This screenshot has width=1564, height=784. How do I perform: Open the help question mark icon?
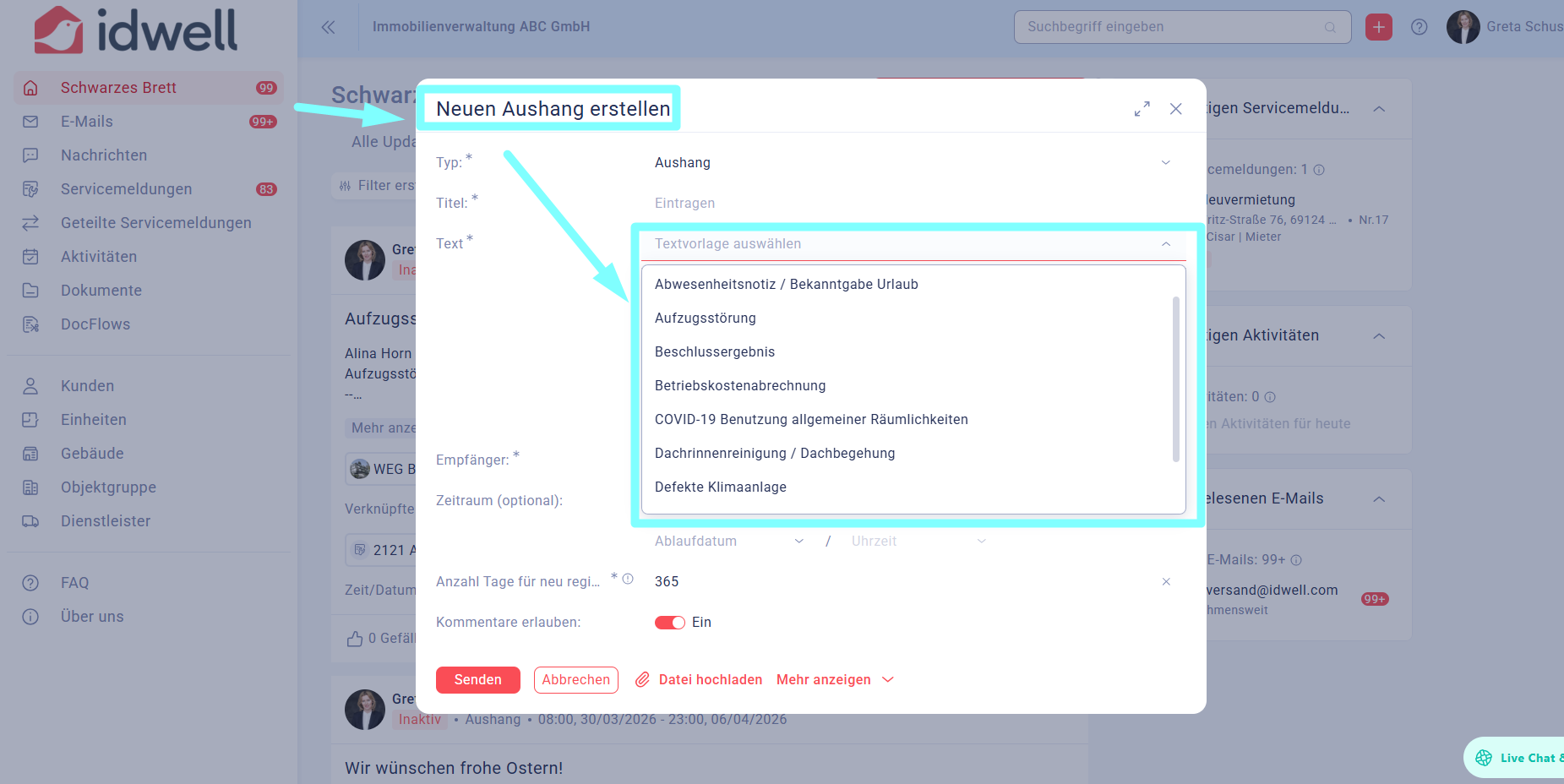pos(1420,27)
